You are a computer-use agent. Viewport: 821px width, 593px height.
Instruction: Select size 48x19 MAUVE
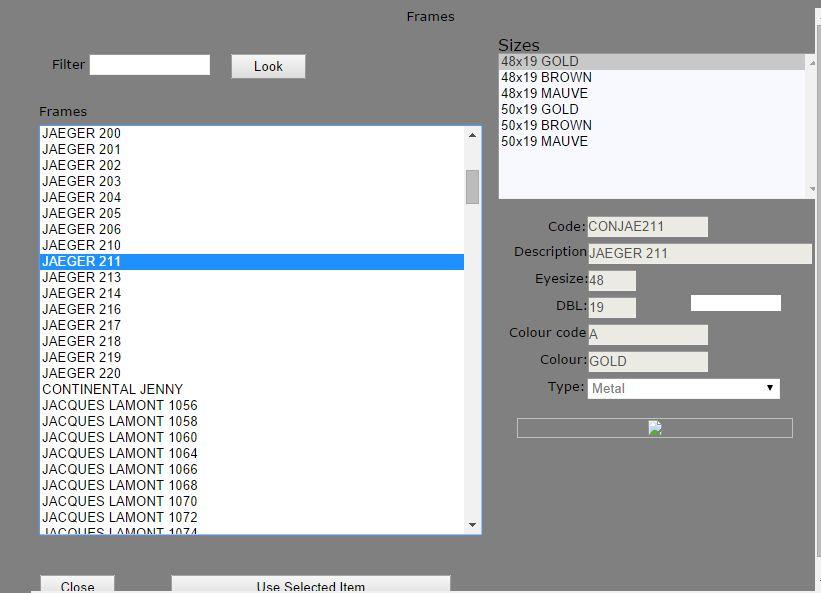(651, 93)
